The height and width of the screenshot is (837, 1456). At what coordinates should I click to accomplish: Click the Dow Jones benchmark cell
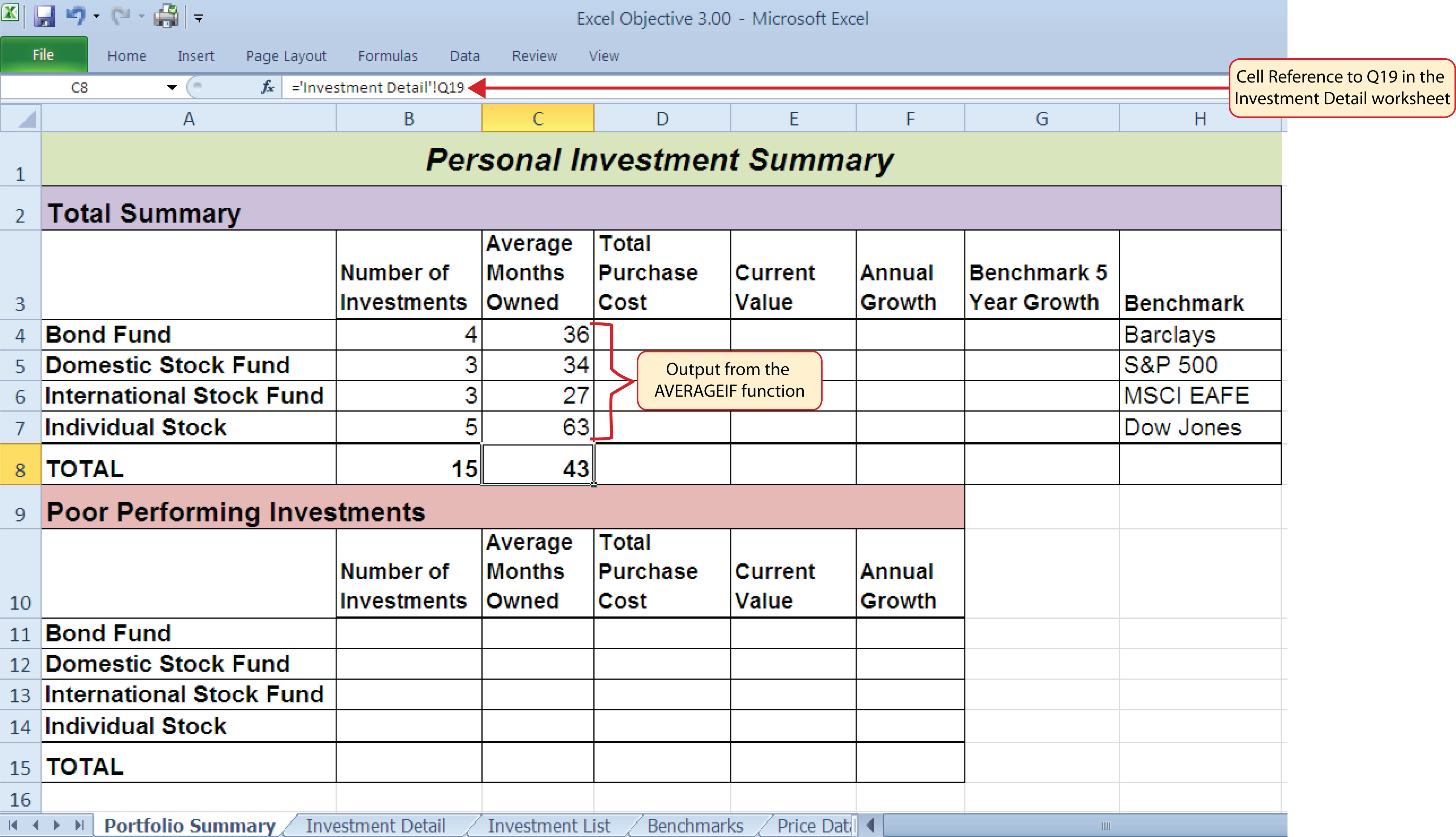[x=1200, y=427]
